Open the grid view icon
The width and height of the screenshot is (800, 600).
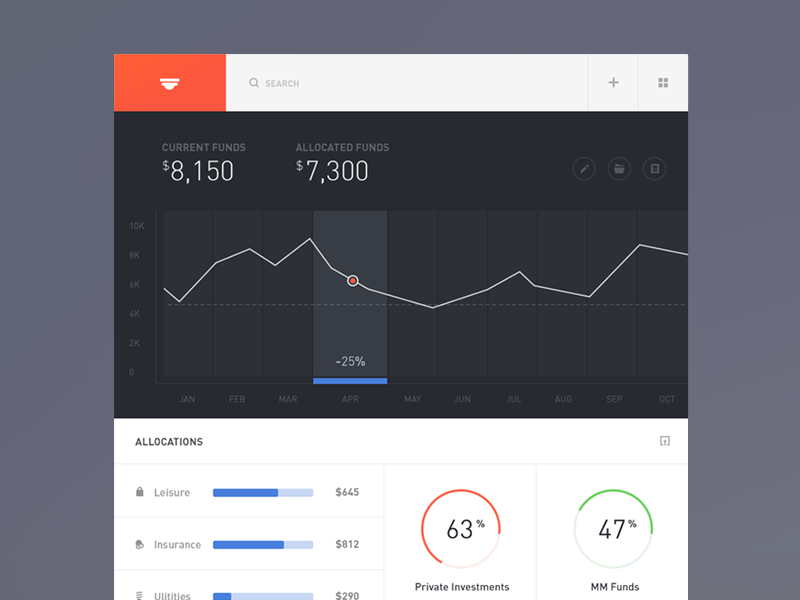pos(663,83)
